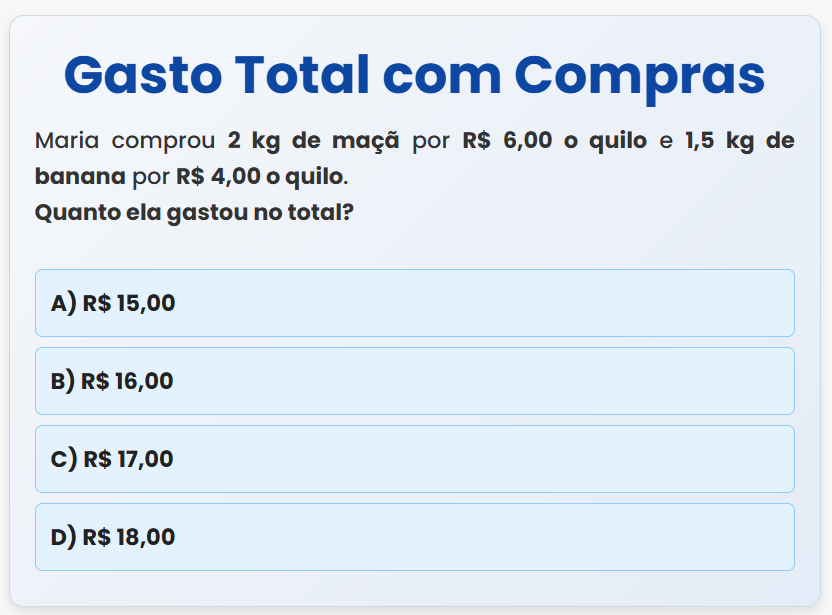
Task: Click the question "Quanto ela gastou no total?"
Action: pyautogui.click(x=196, y=212)
